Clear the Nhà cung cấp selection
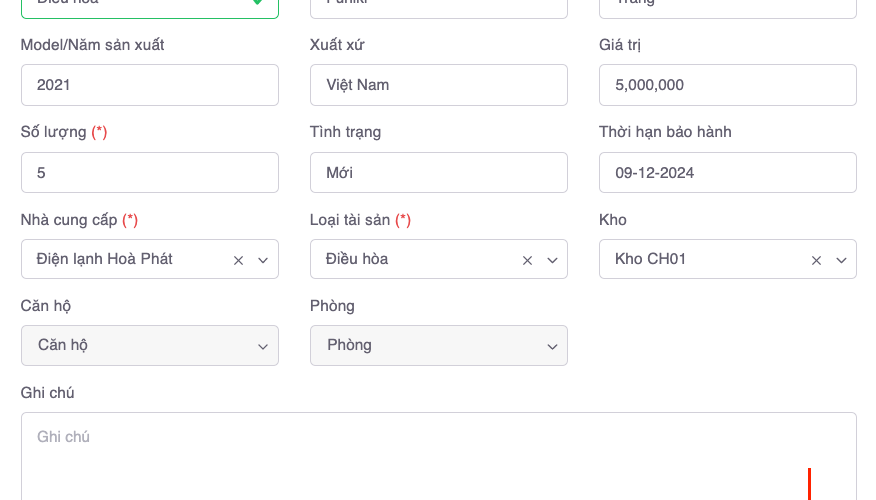876x500 pixels. 238,260
